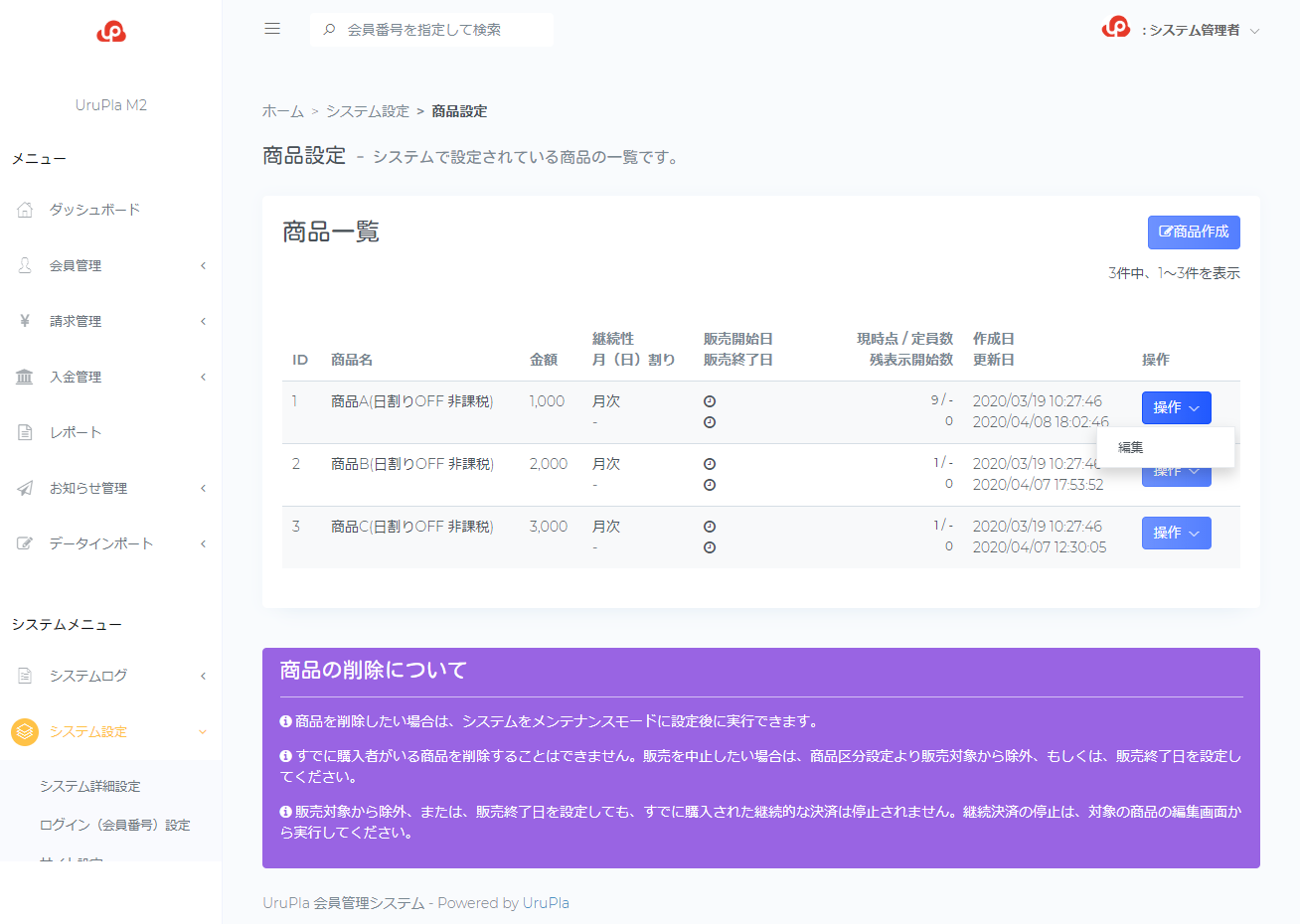
Task: Click the データインポート edit icon
Action: tap(25, 543)
